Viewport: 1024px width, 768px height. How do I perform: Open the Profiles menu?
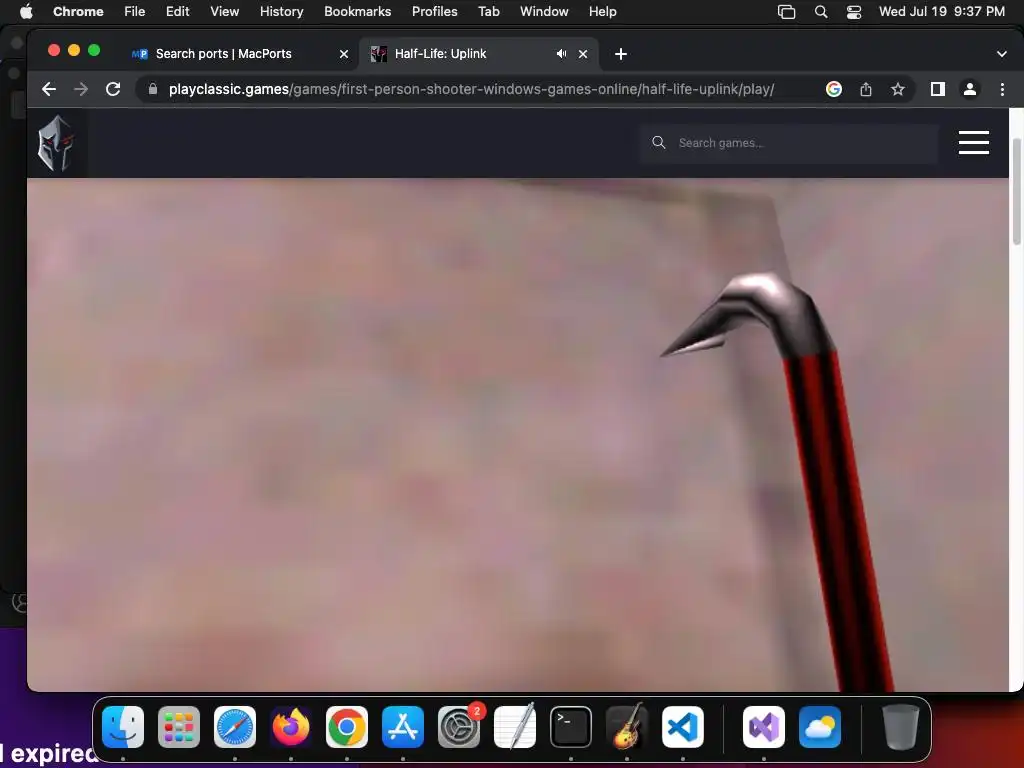click(x=434, y=12)
